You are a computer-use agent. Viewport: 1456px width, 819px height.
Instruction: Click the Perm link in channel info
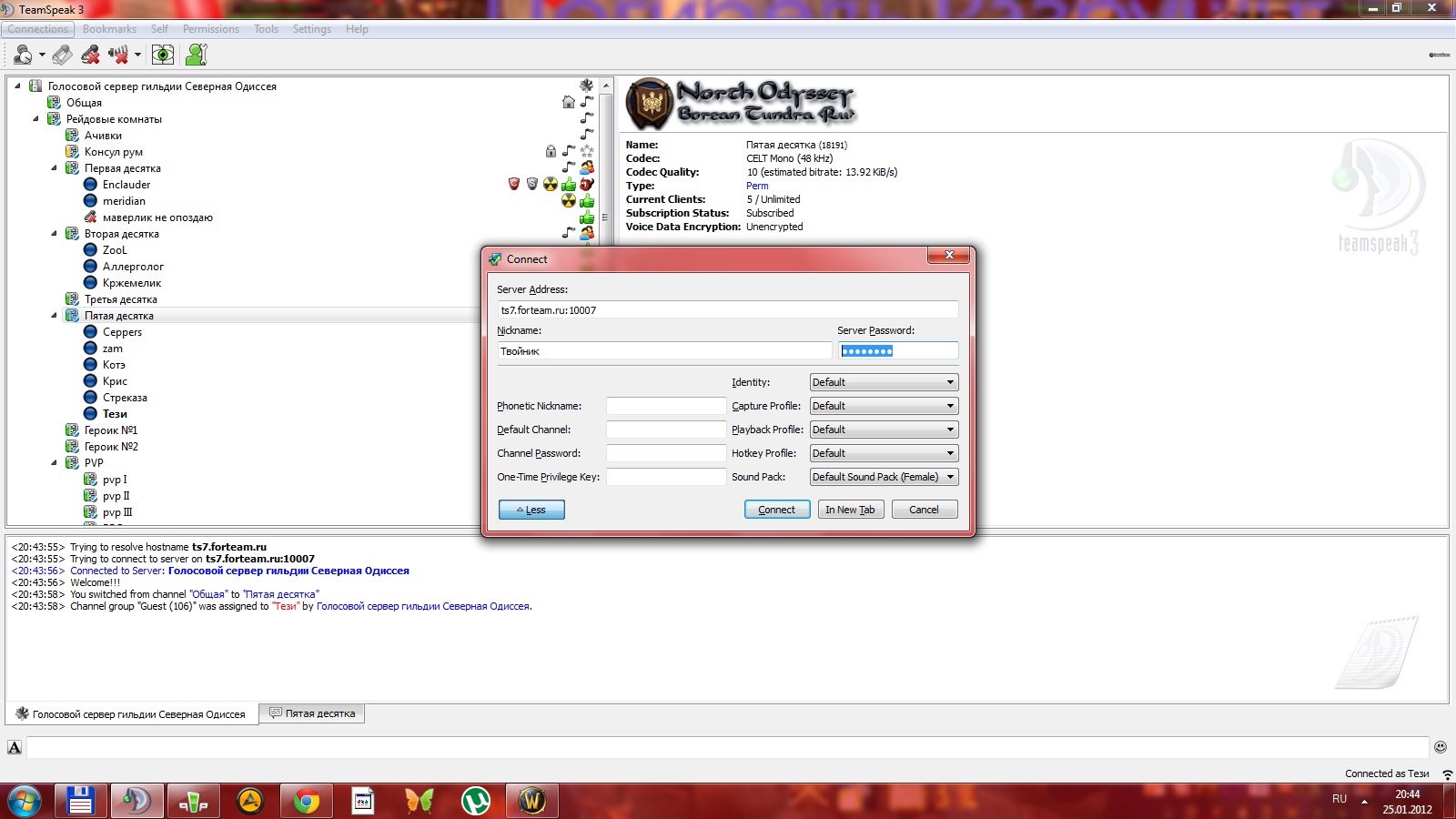[757, 186]
